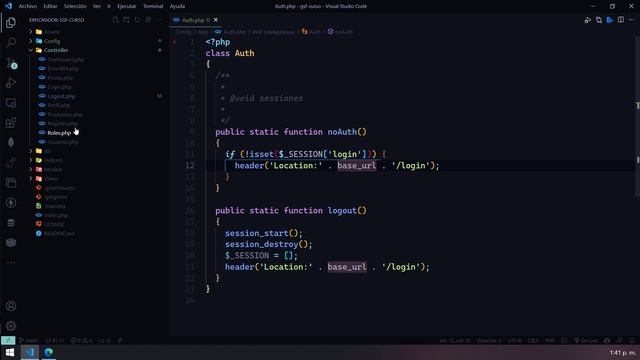Open the Extensions view

(11, 122)
